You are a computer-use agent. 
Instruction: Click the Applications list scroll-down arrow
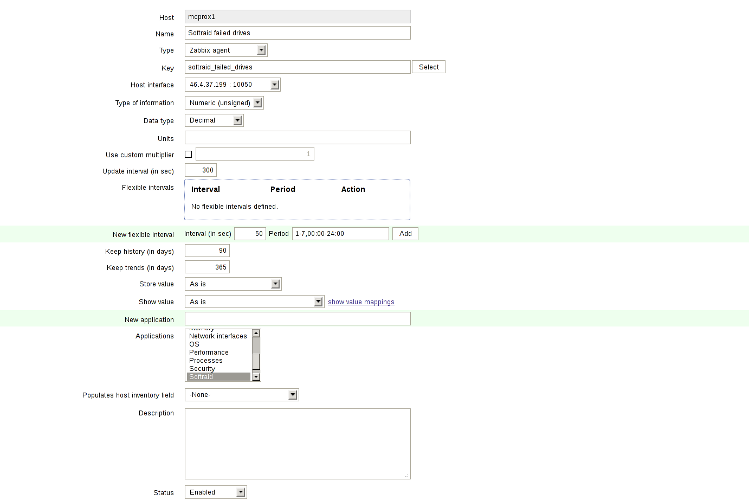(x=256, y=377)
